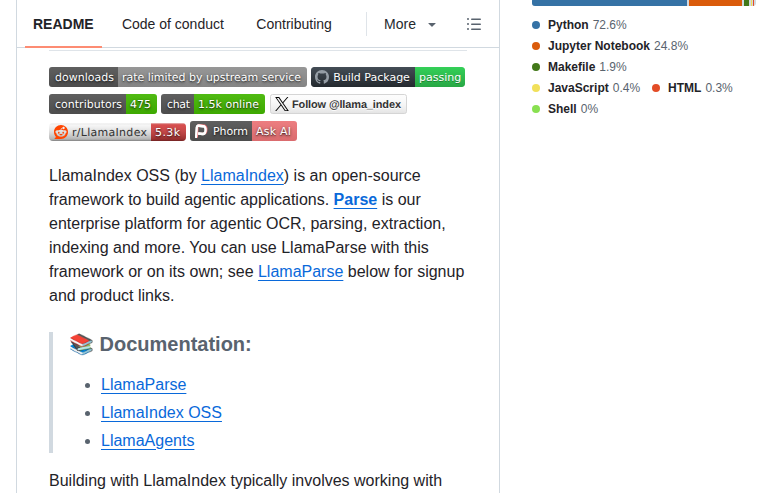Screen dimensions: 780x493
Task: Open LlamaParse in the Documentation list
Action: point(143,385)
